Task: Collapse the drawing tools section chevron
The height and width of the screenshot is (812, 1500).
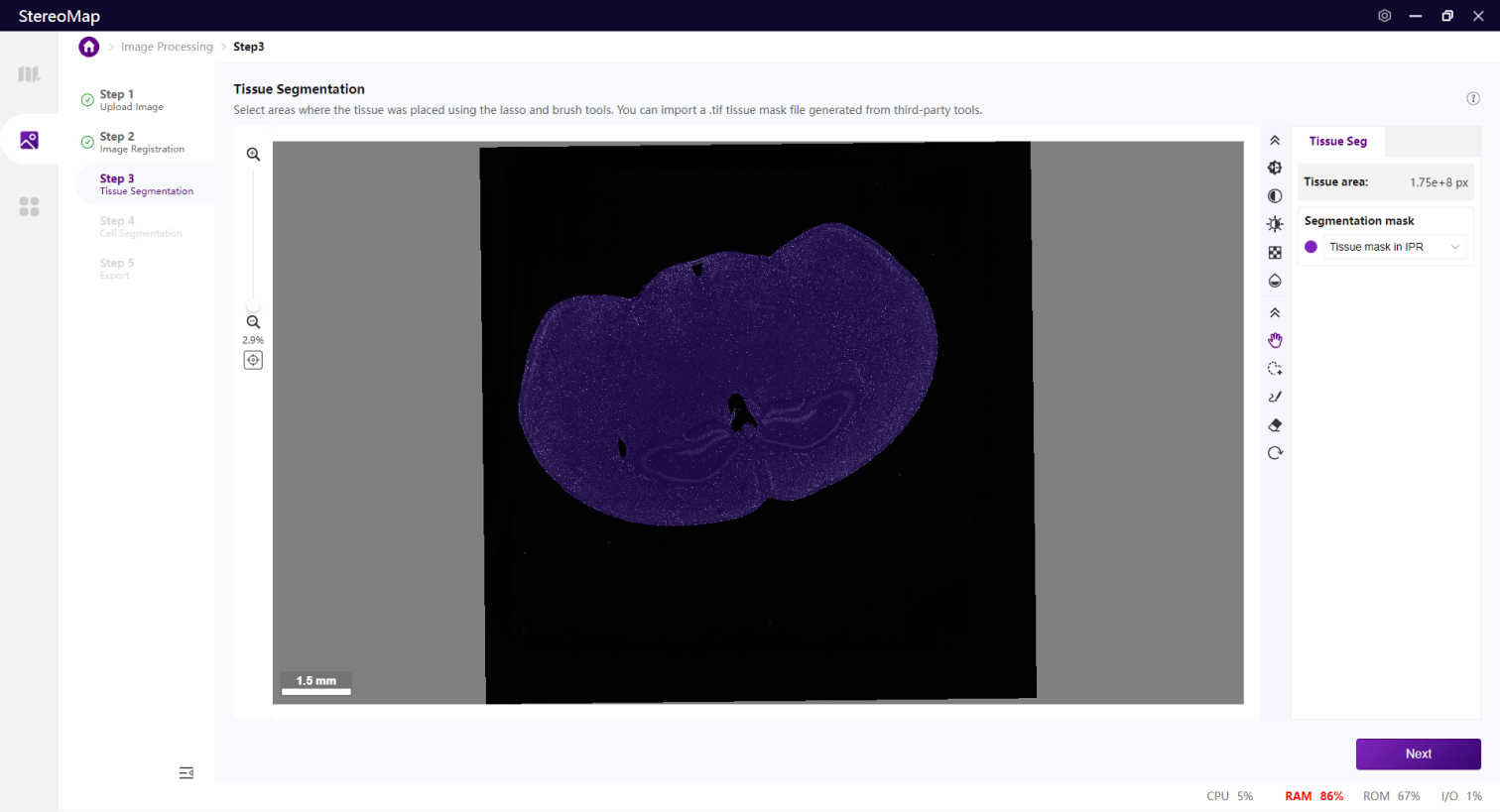Action: tap(1275, 312)
